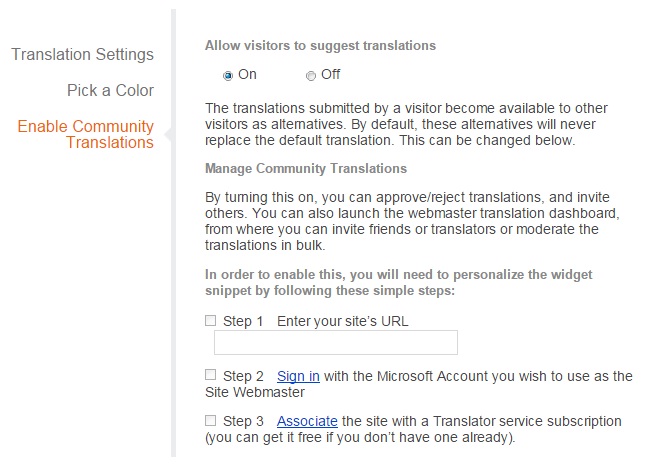The width and height of the screenshot is (651, 468).
Task: Open the Translation Settings section
Action: tap(83, 54)
